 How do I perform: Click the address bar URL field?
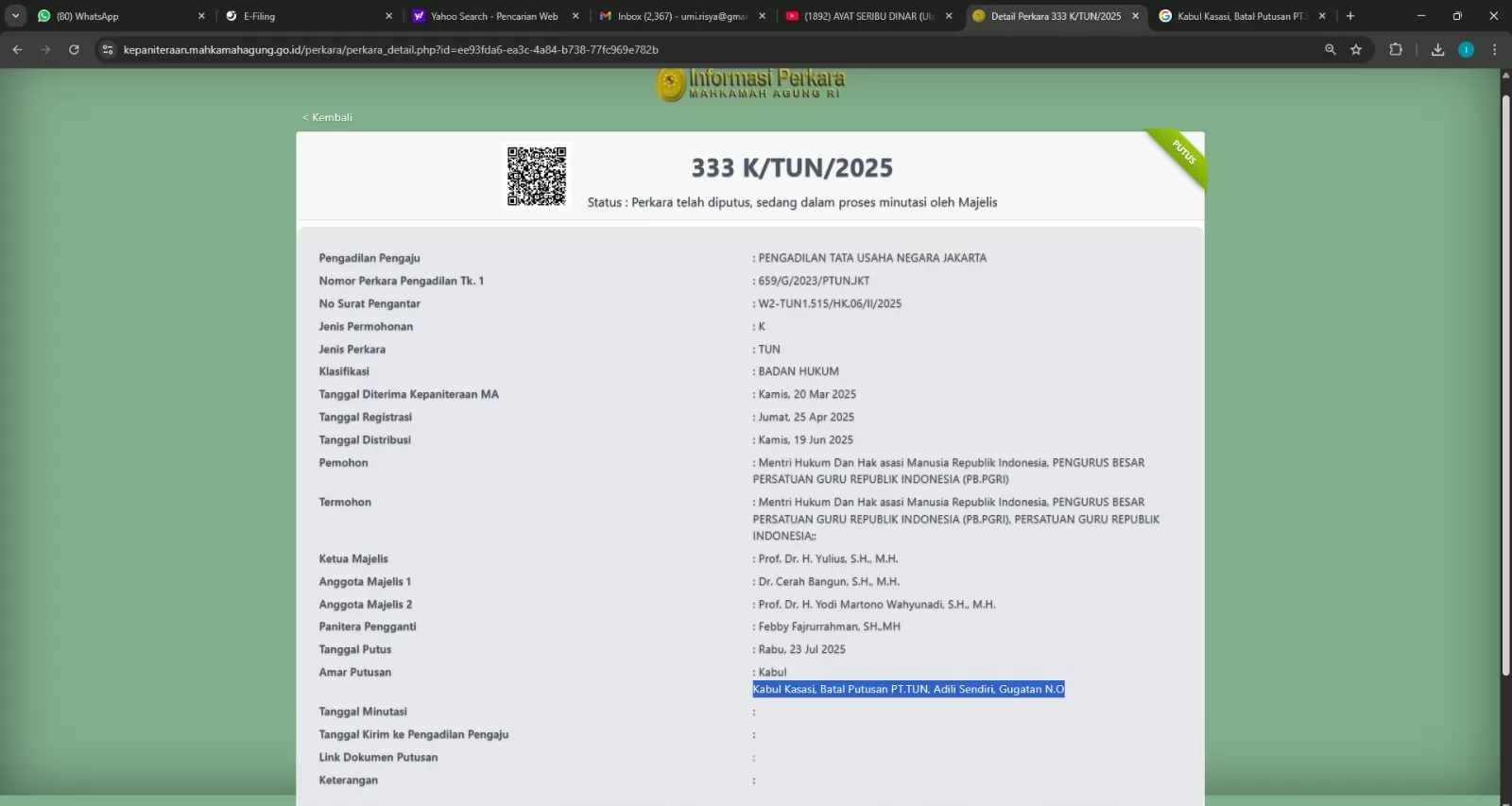661,50
